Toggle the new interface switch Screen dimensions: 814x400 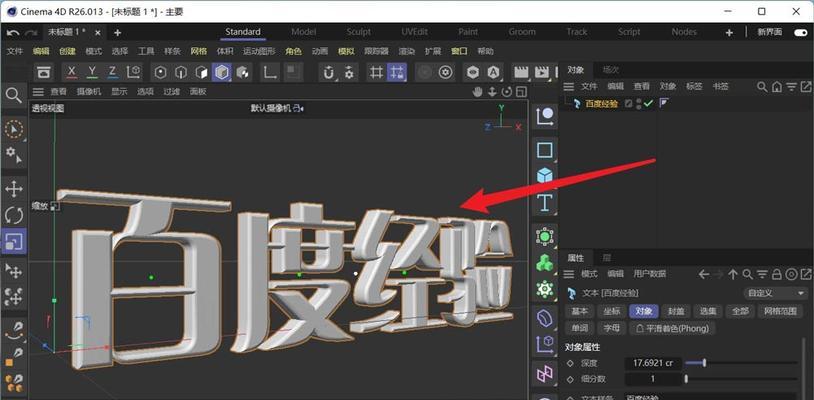[801, 32]
